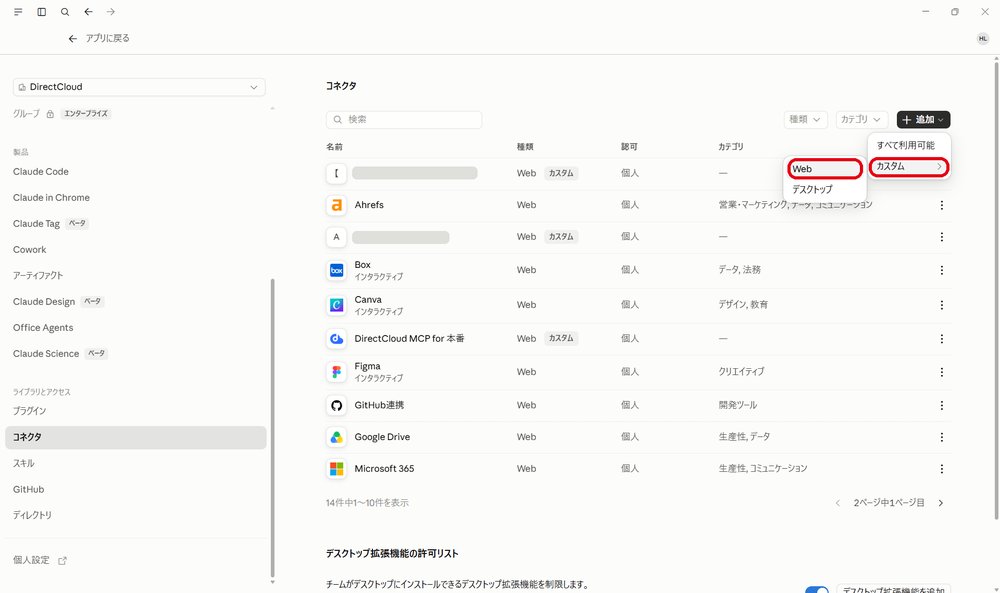Open プラグイン in sidebar
This screenshot has width=1000, height=593.
pyautogui.click(x=29, y=411)
